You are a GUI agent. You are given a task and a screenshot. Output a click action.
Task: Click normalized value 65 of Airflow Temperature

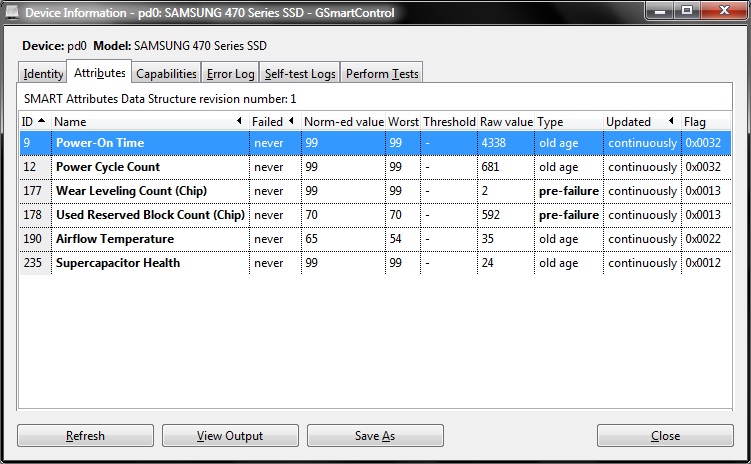coord(343,239)
